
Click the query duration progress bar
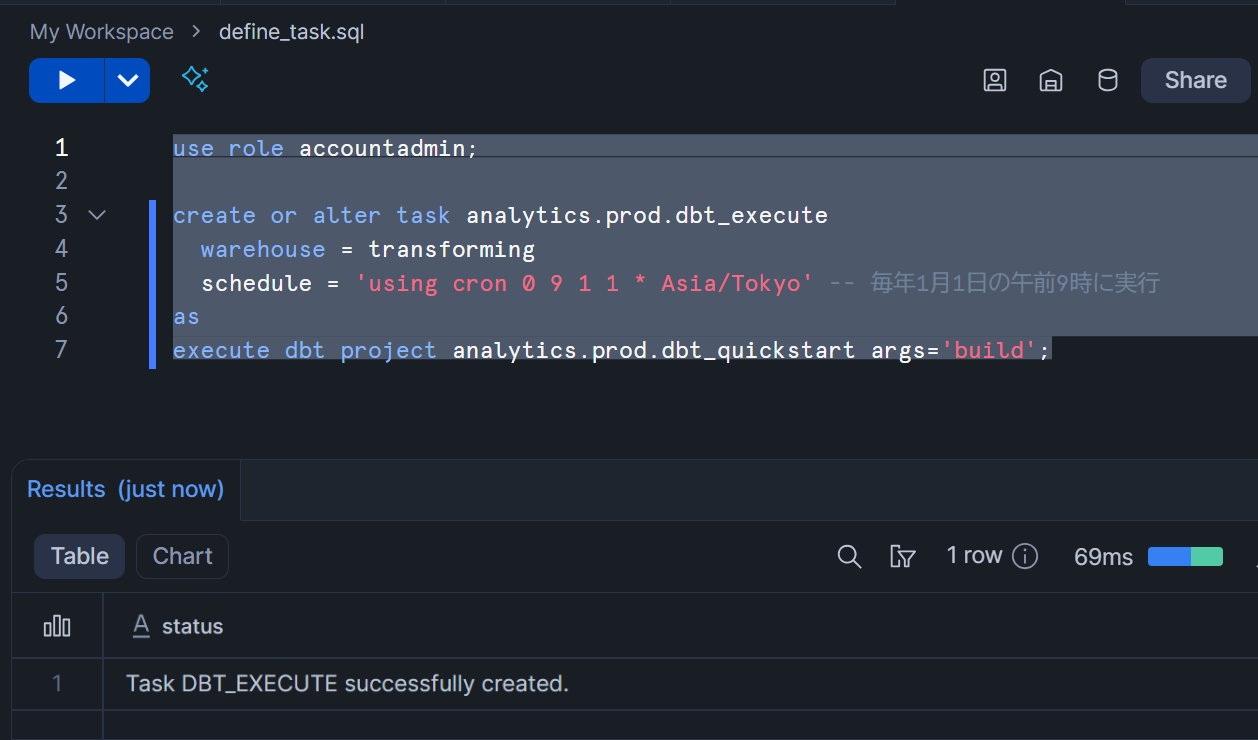coord(1185,557)
